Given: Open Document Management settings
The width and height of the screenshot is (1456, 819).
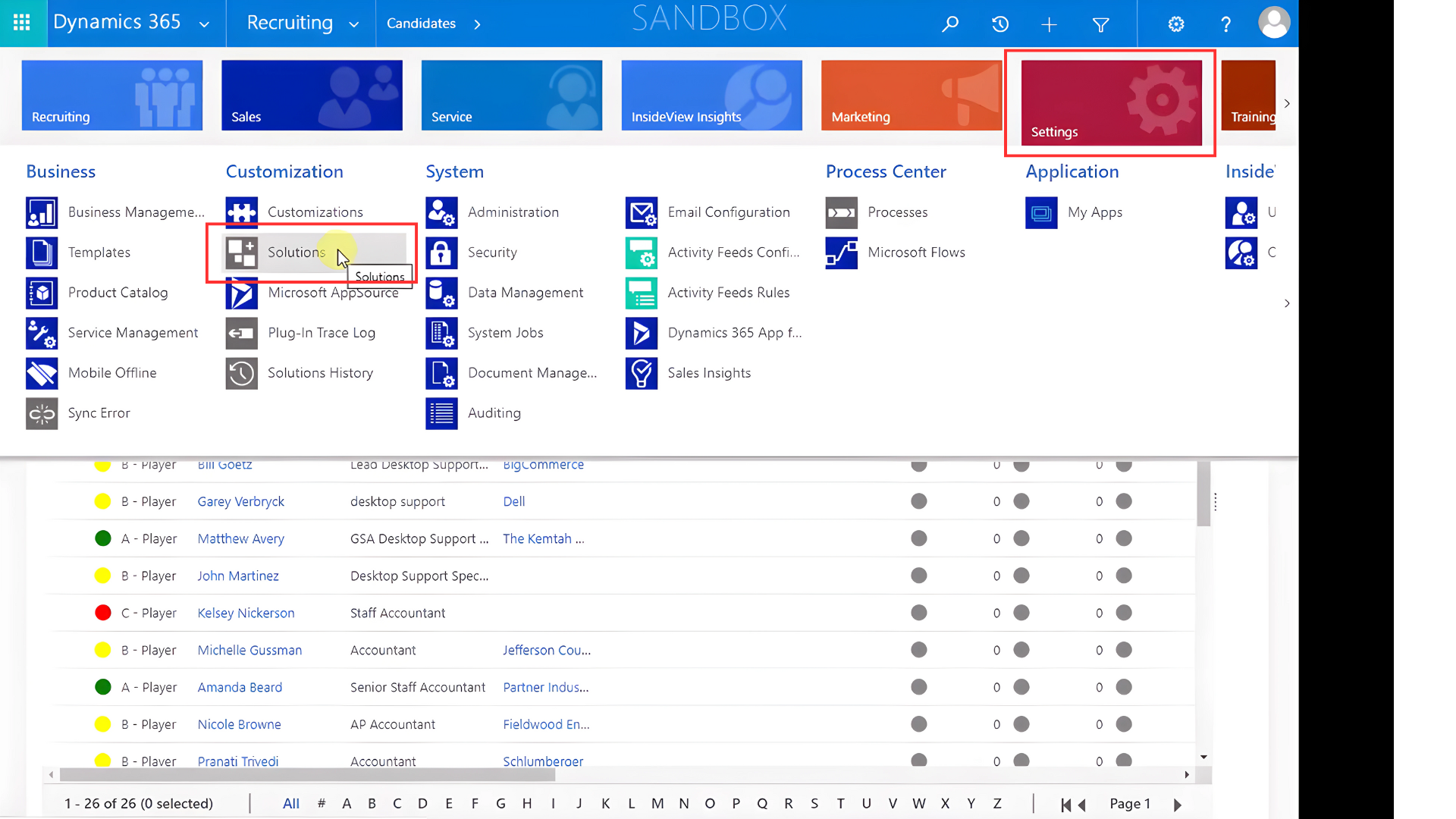Looking at the screenshot, I should [512, 373].
